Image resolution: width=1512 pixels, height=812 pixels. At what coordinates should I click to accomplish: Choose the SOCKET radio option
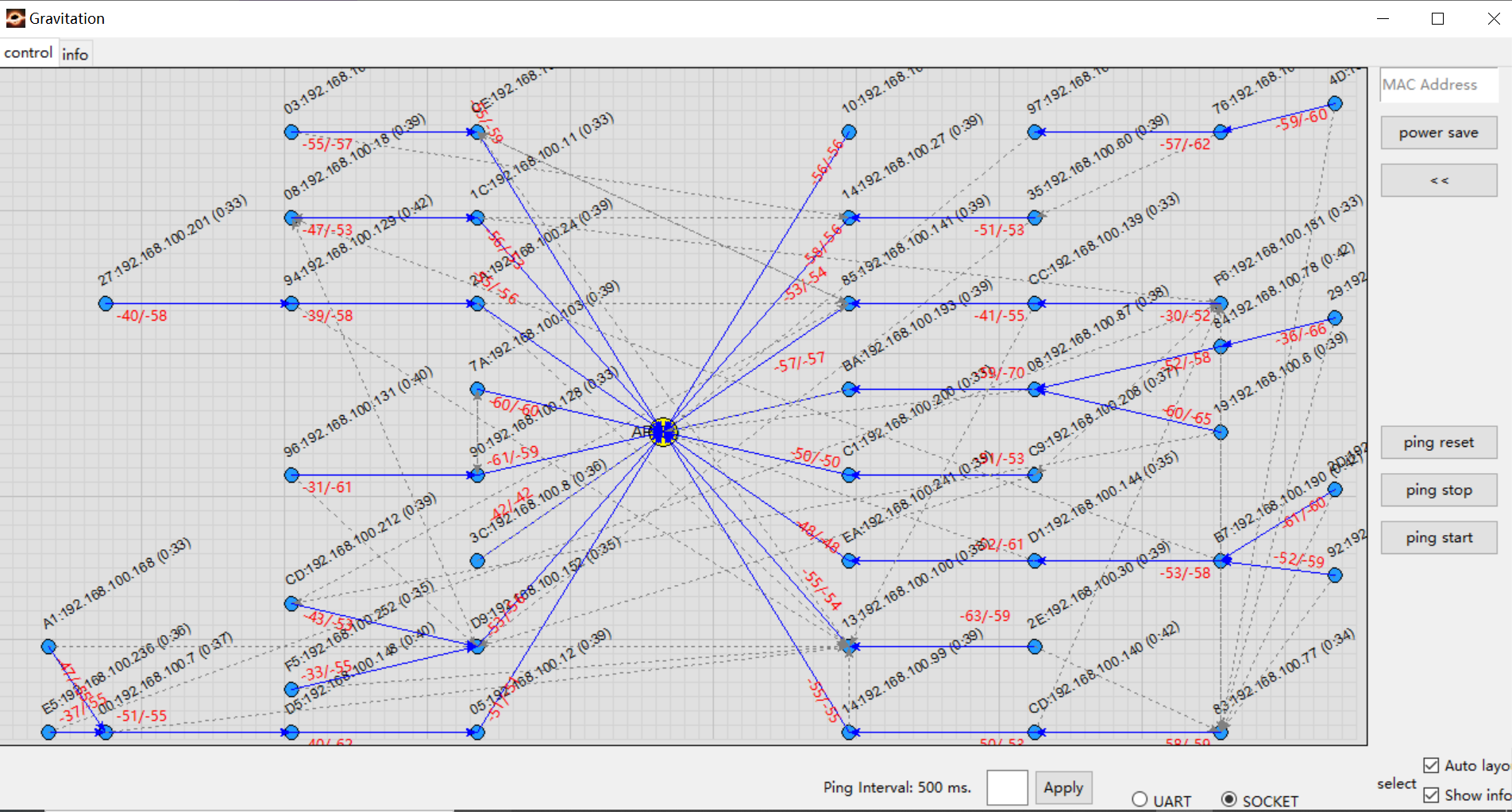pyautogui.click(x=1228, y=799)
